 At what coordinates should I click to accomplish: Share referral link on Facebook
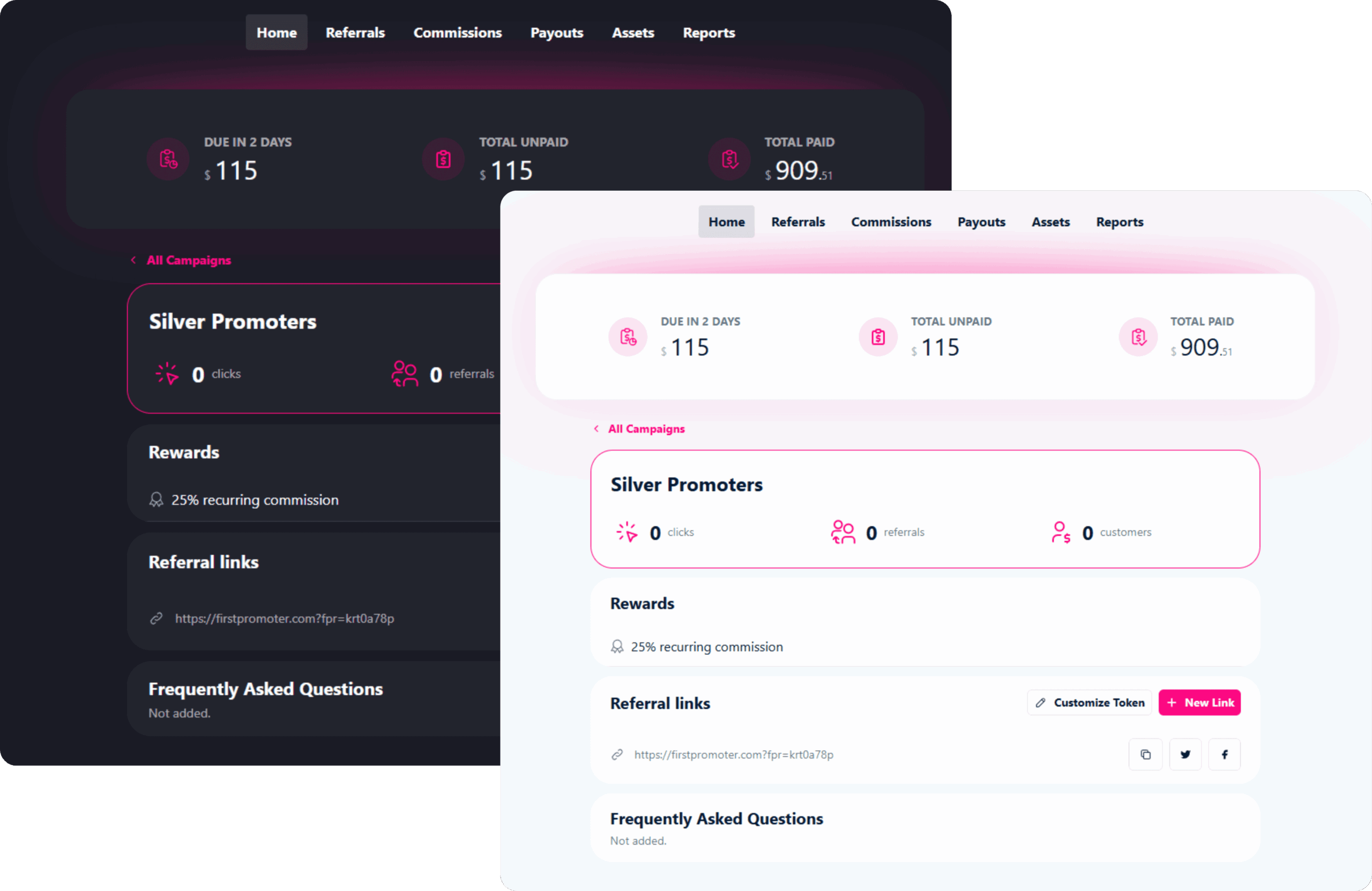coord(1225,754)
